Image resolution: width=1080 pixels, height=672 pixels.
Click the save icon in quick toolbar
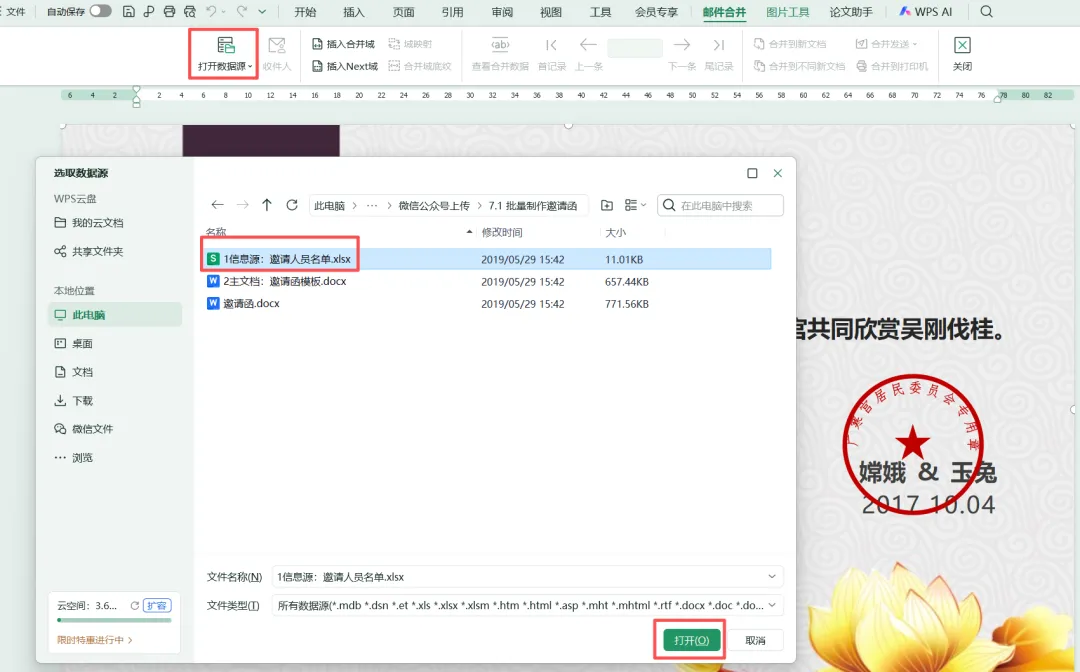coord(128,12)
